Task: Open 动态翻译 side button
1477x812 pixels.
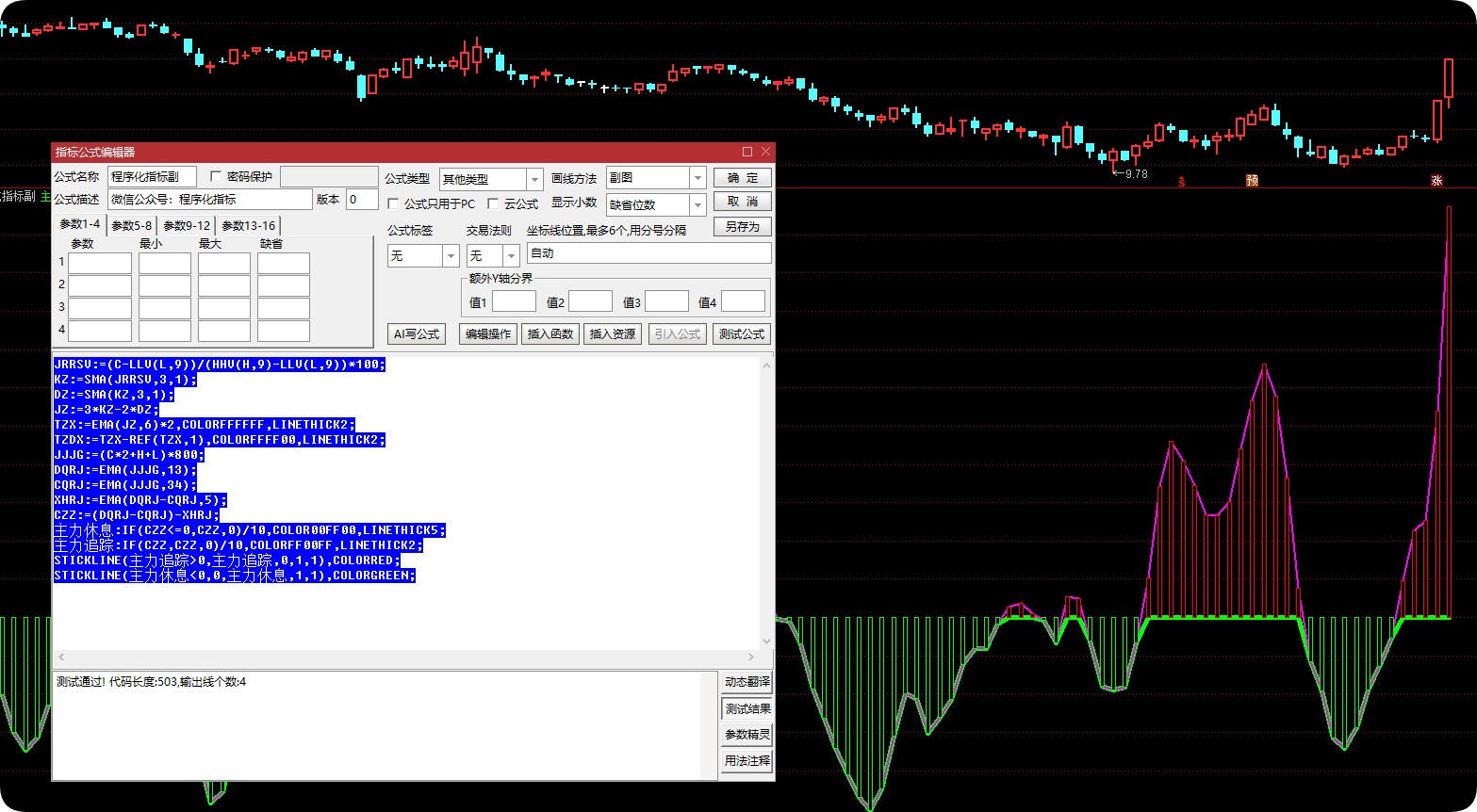Action: (x=747, y=682)
